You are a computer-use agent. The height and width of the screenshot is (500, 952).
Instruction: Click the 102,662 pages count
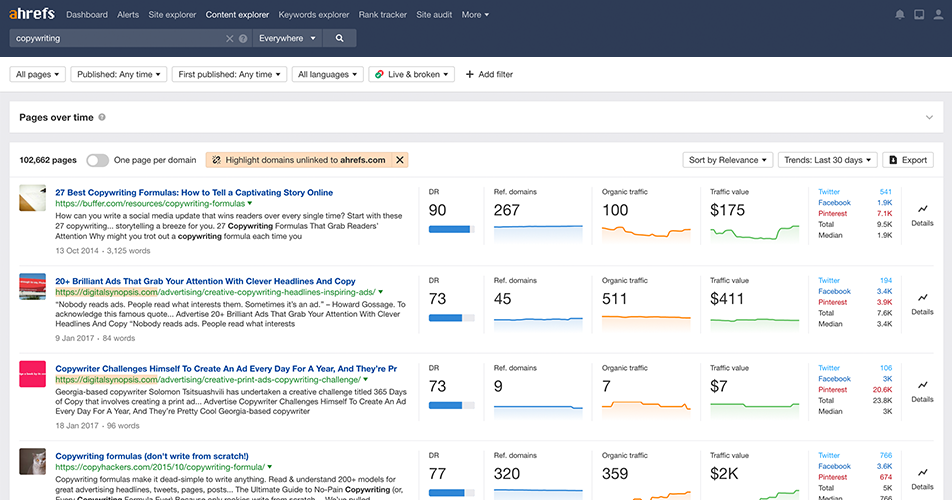[48, 160]
